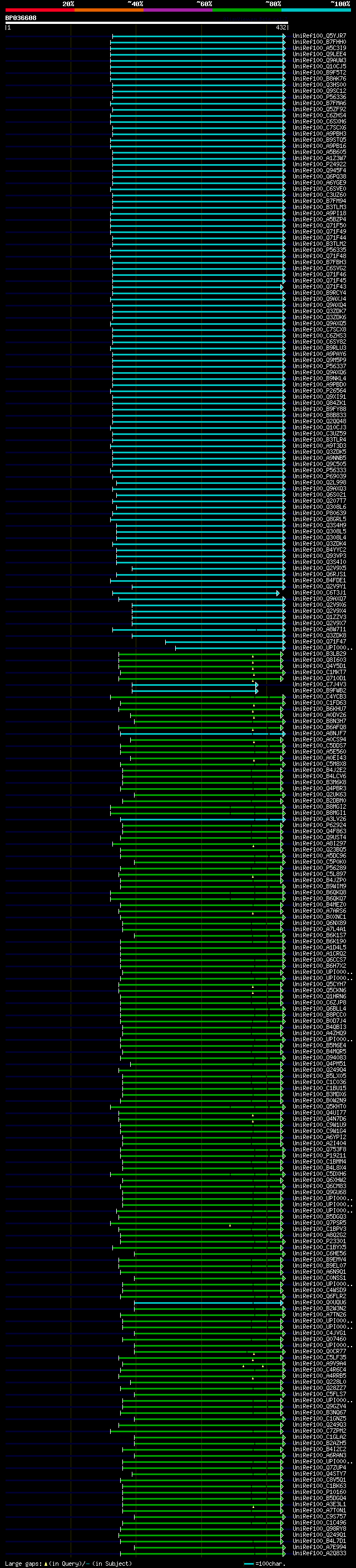
Task: Select the UniRef100_A7T0N1 label
Action: [x=319, y=1510]
